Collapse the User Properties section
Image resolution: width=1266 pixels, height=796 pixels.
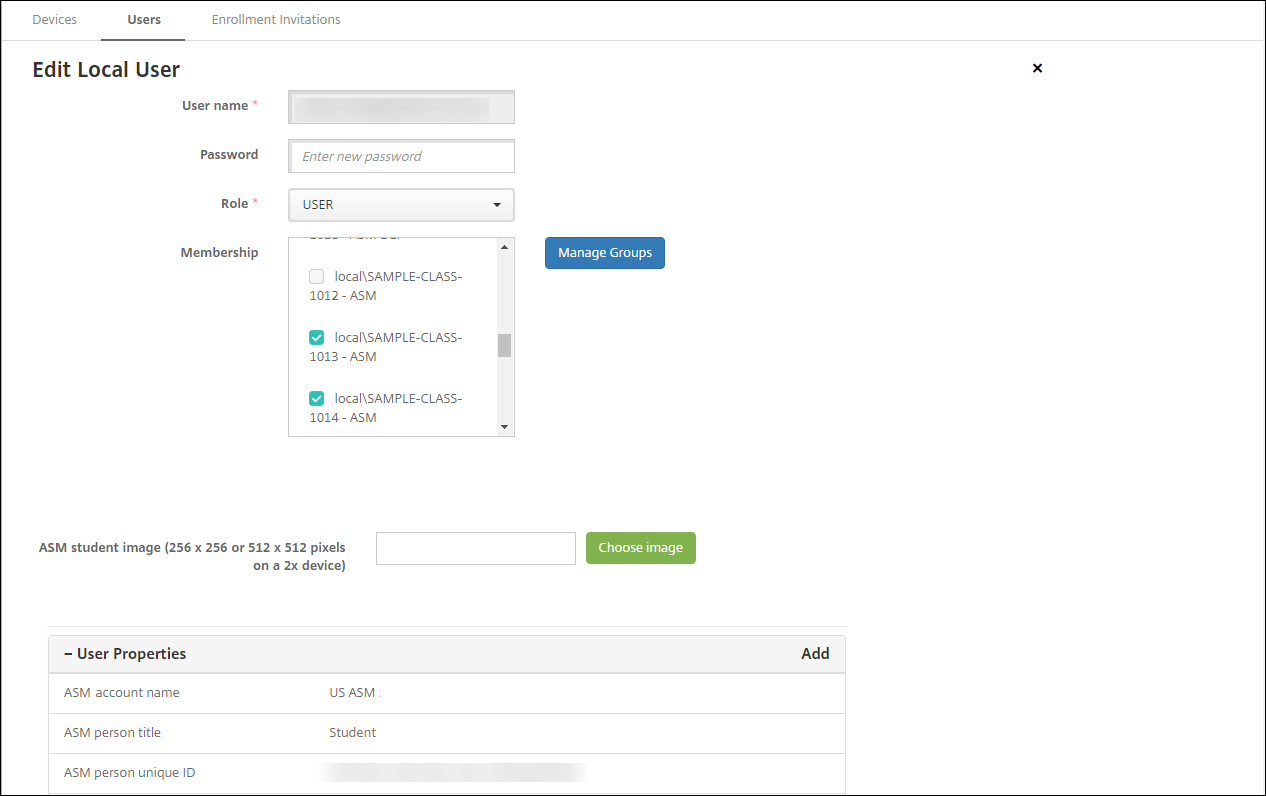pyautogui.click(x=125, y=654)
